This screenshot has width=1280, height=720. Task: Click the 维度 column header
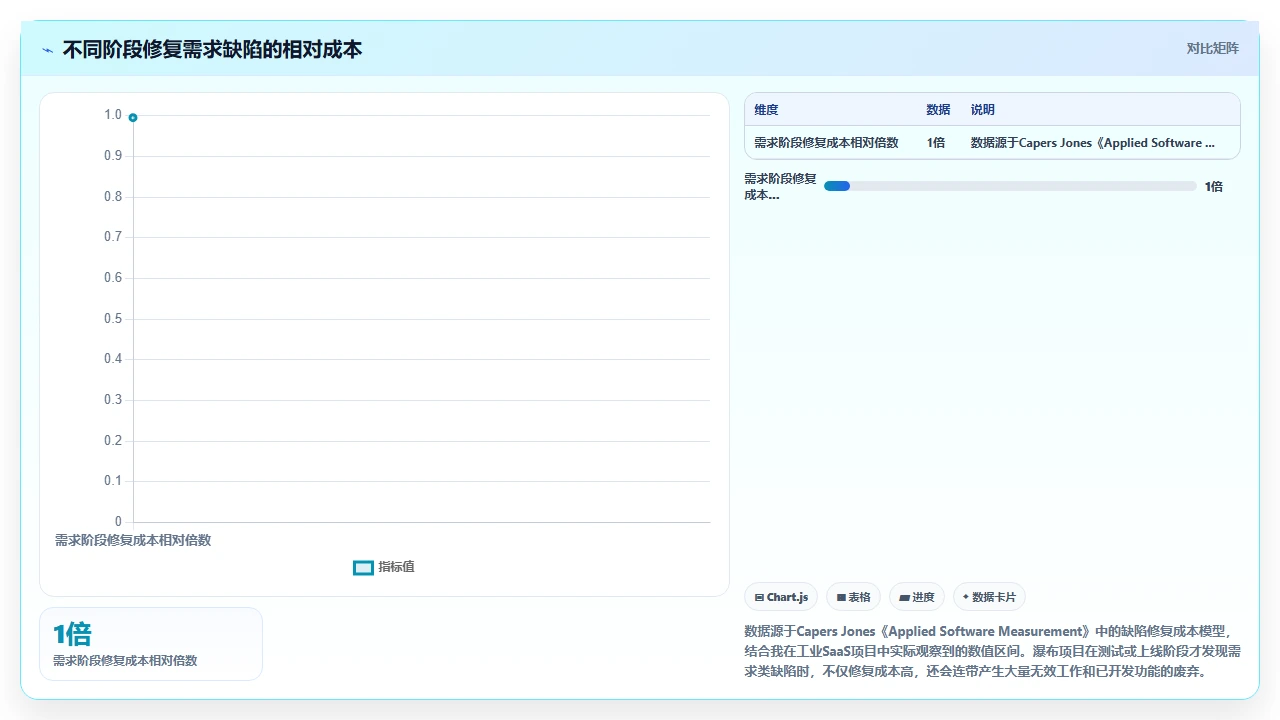[766, 110]
